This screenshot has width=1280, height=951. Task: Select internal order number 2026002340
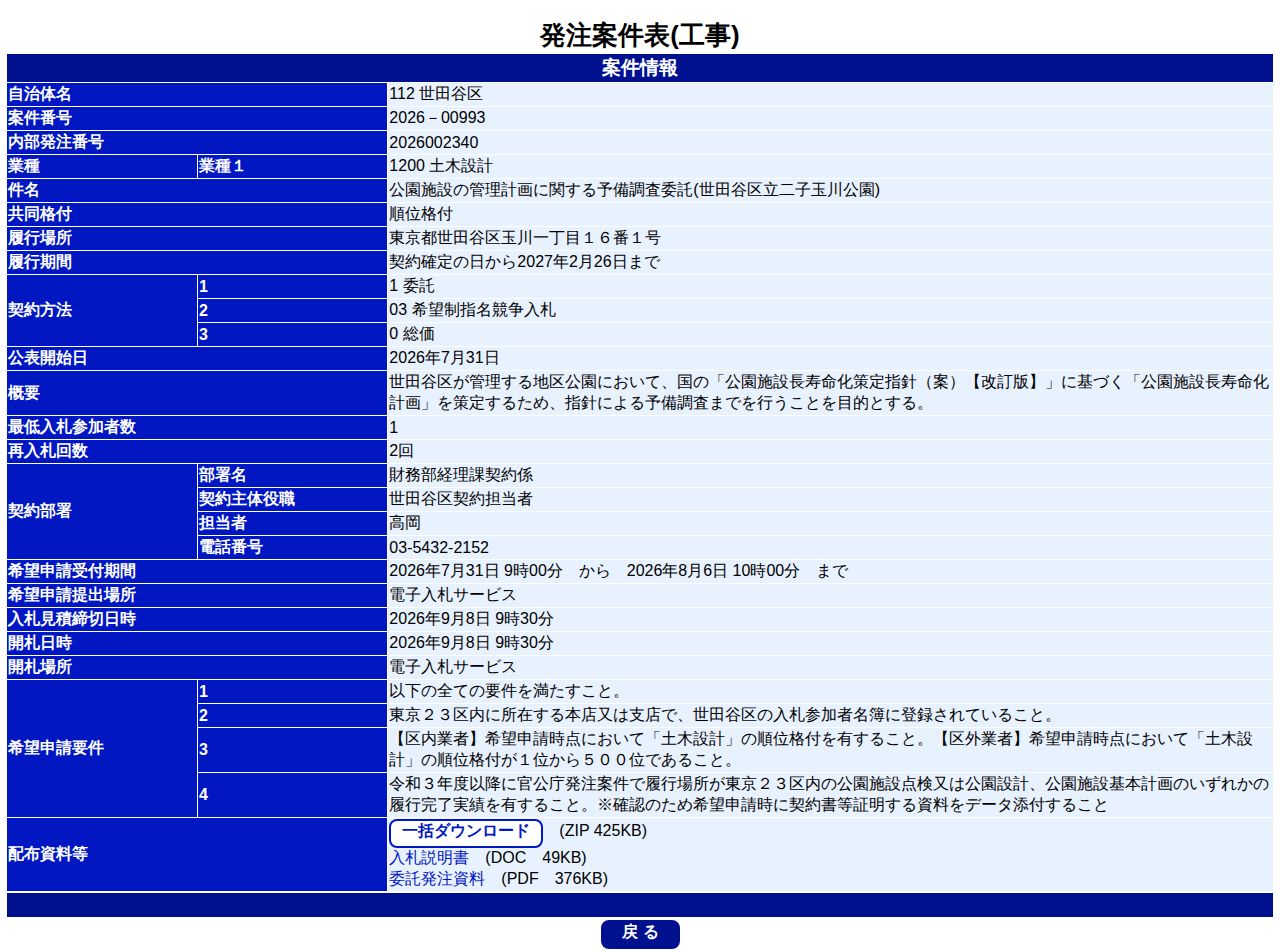coord(433,142)
